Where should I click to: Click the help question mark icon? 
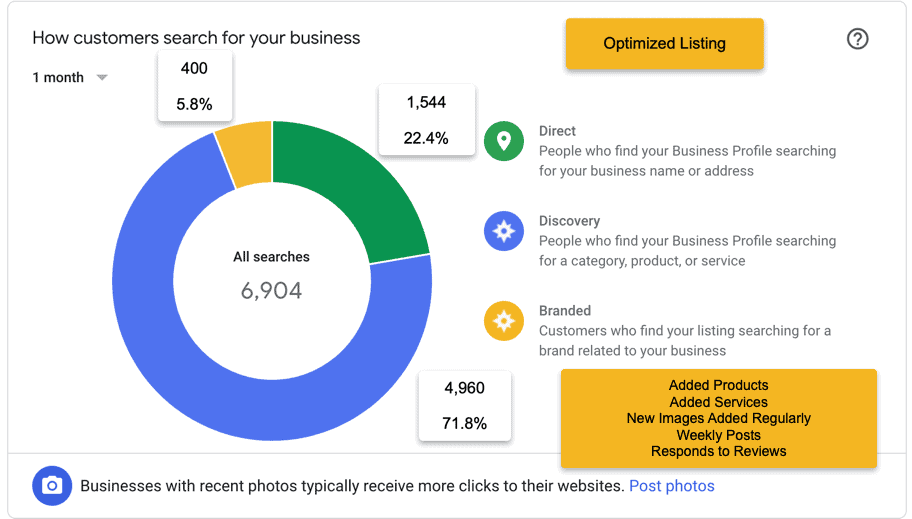[x=857, y=39]
